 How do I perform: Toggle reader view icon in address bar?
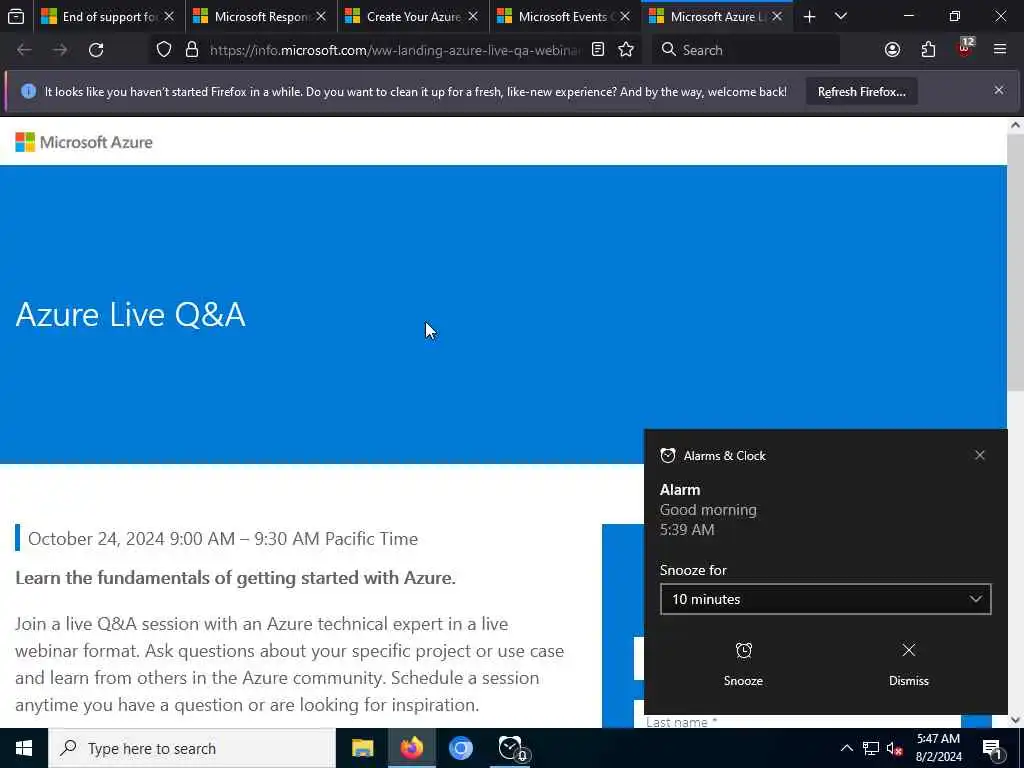point(598,50)
